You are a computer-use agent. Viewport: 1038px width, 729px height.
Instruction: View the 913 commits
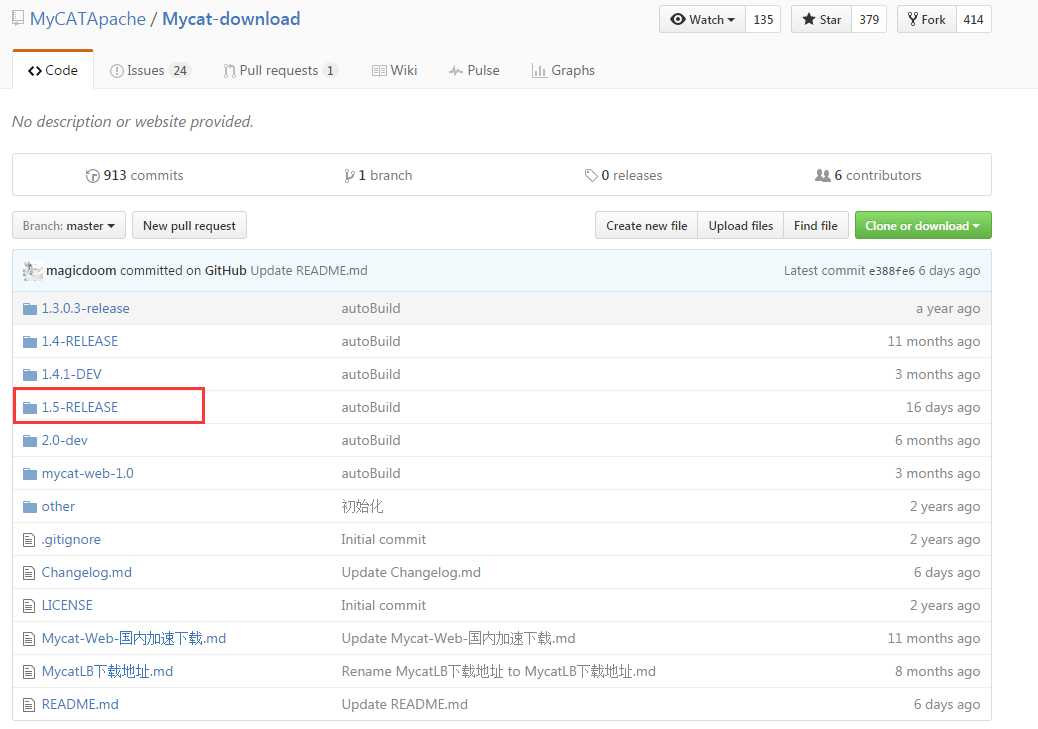point(134,175)
